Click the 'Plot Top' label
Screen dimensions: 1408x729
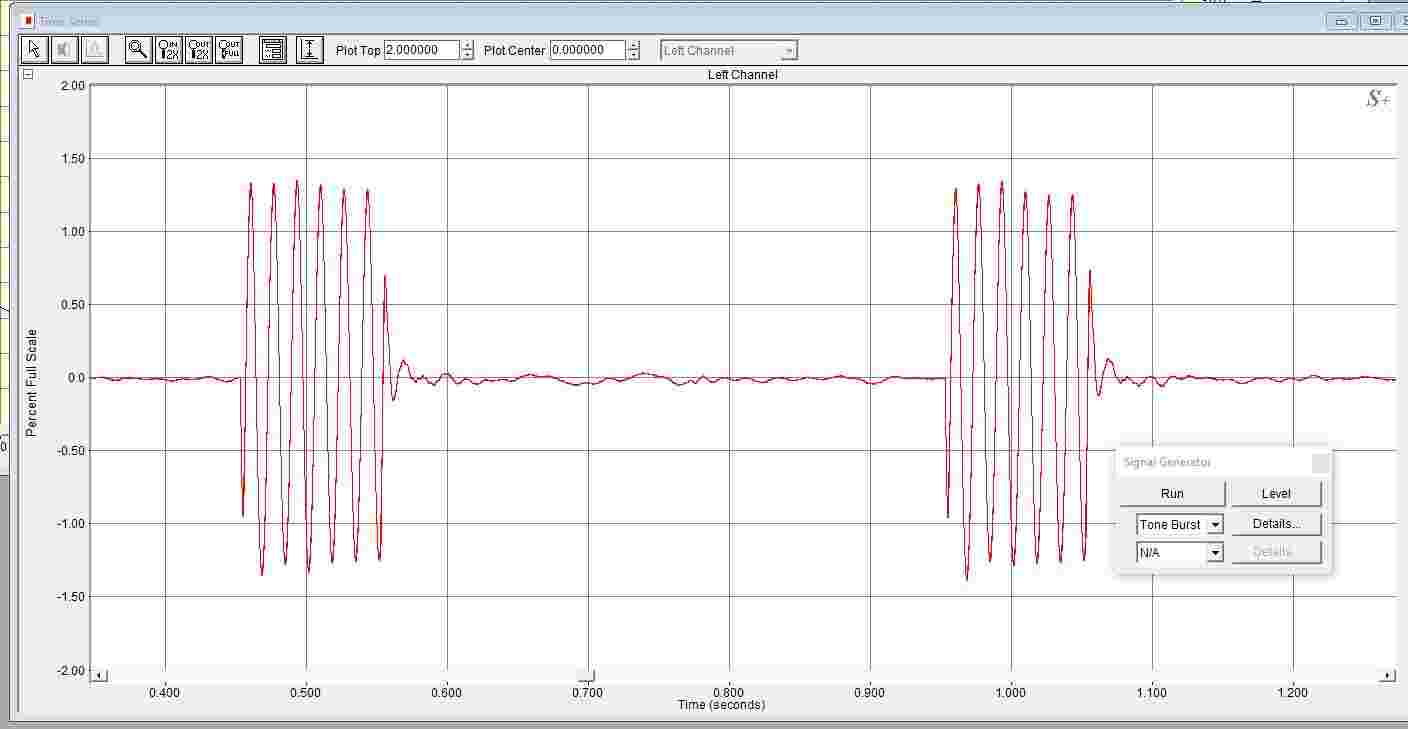click(358, 50)
